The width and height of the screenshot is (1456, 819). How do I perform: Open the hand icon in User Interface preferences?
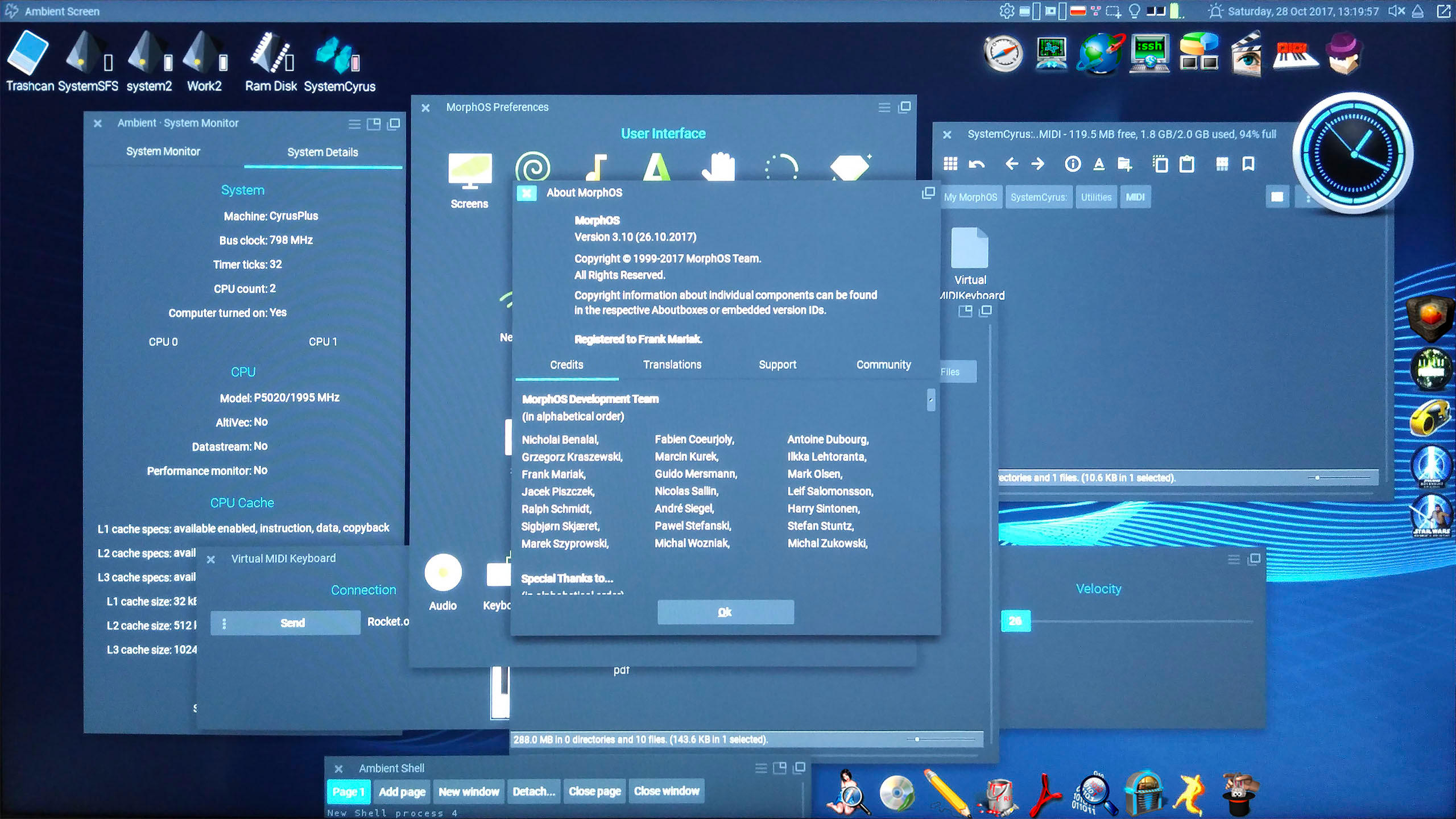(x=718, y=167)
